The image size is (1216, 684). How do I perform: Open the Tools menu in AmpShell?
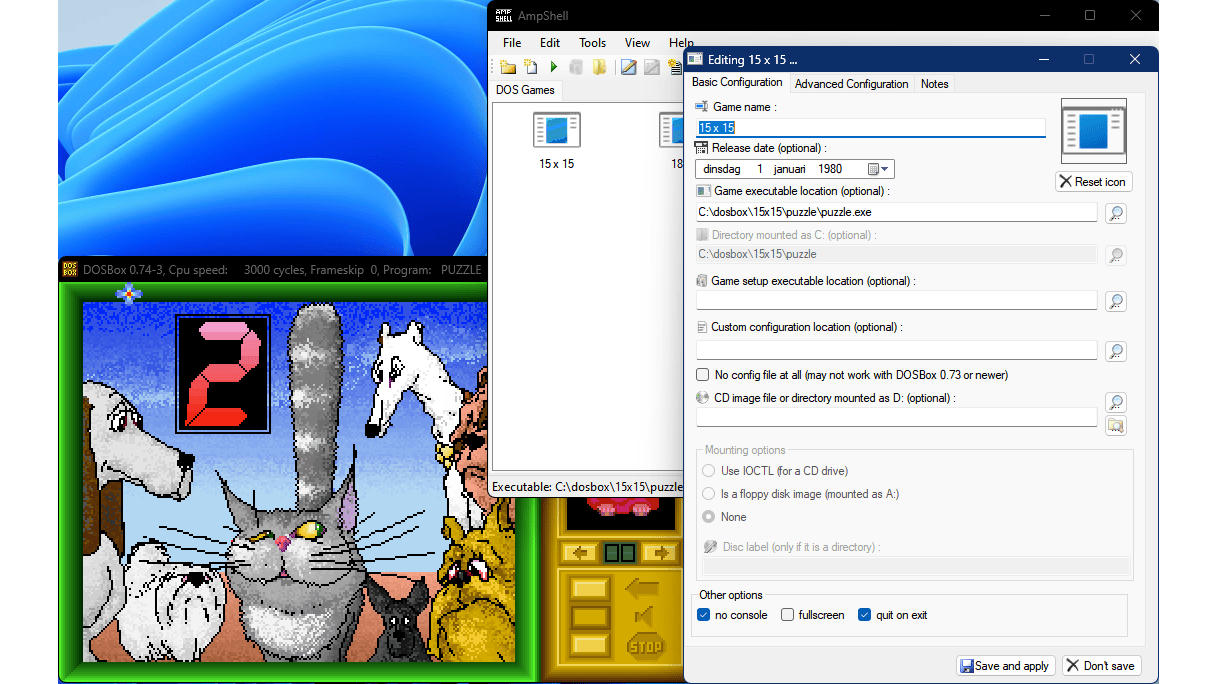tap(593, 43)
